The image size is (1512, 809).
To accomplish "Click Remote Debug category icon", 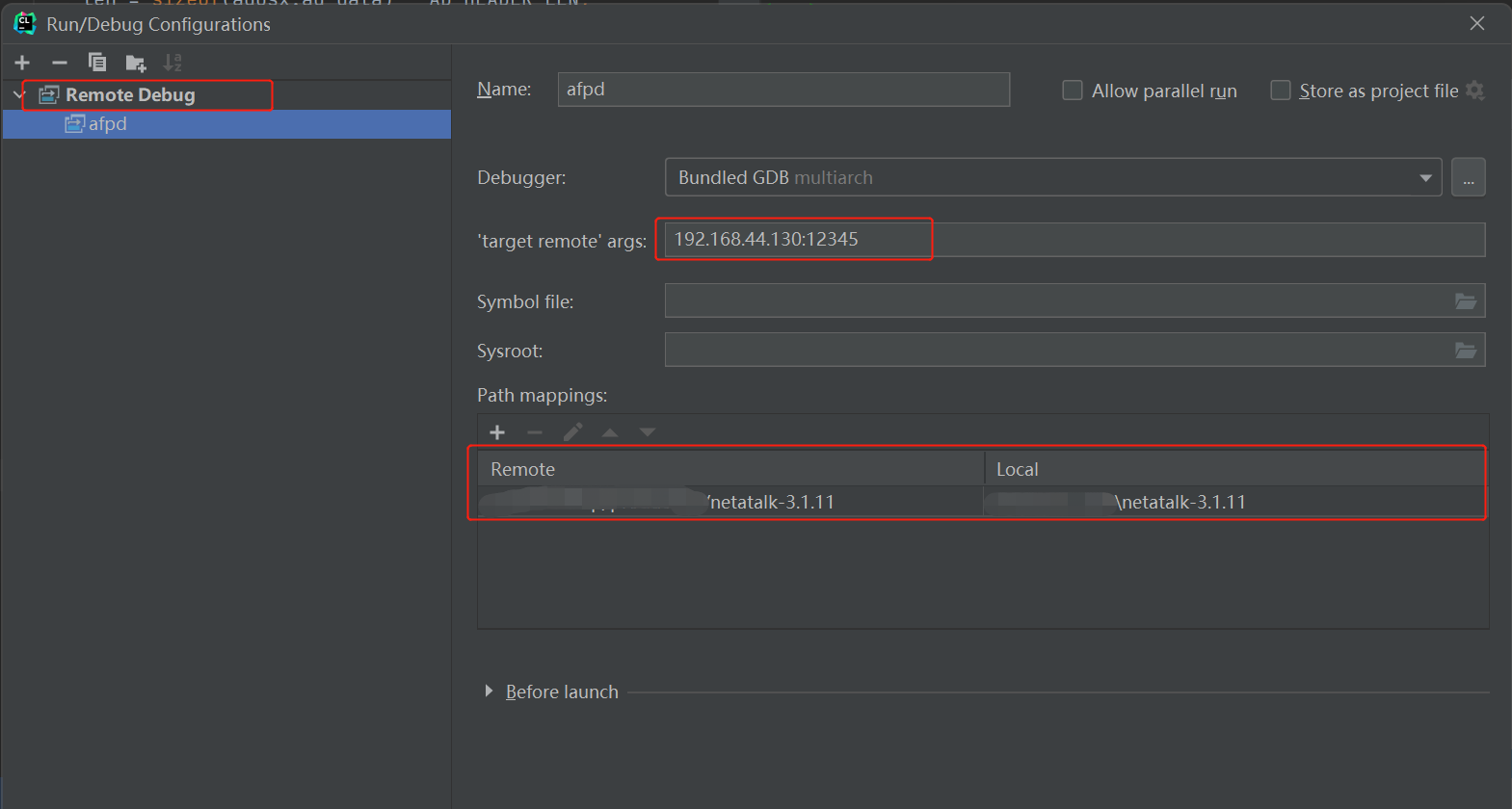I will tap(49, 94).
